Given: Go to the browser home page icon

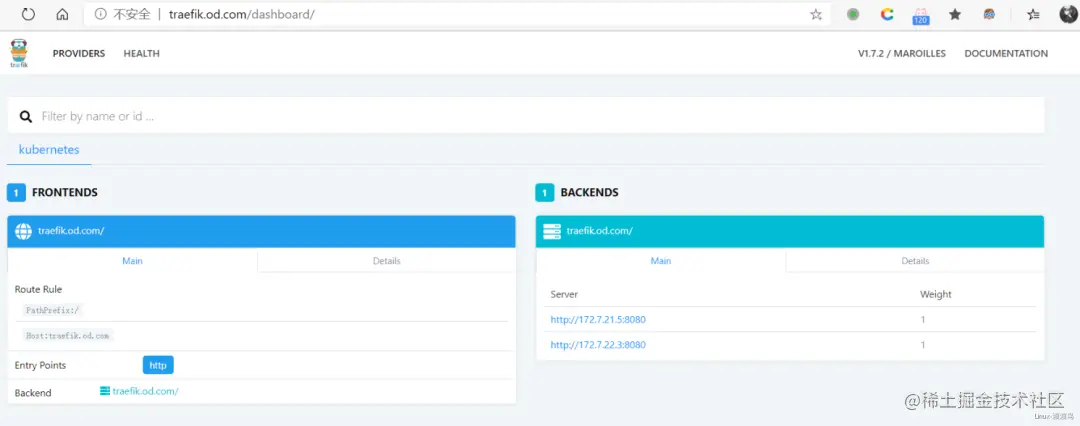Looking at the screenshot, I should [x=62, y=14].
